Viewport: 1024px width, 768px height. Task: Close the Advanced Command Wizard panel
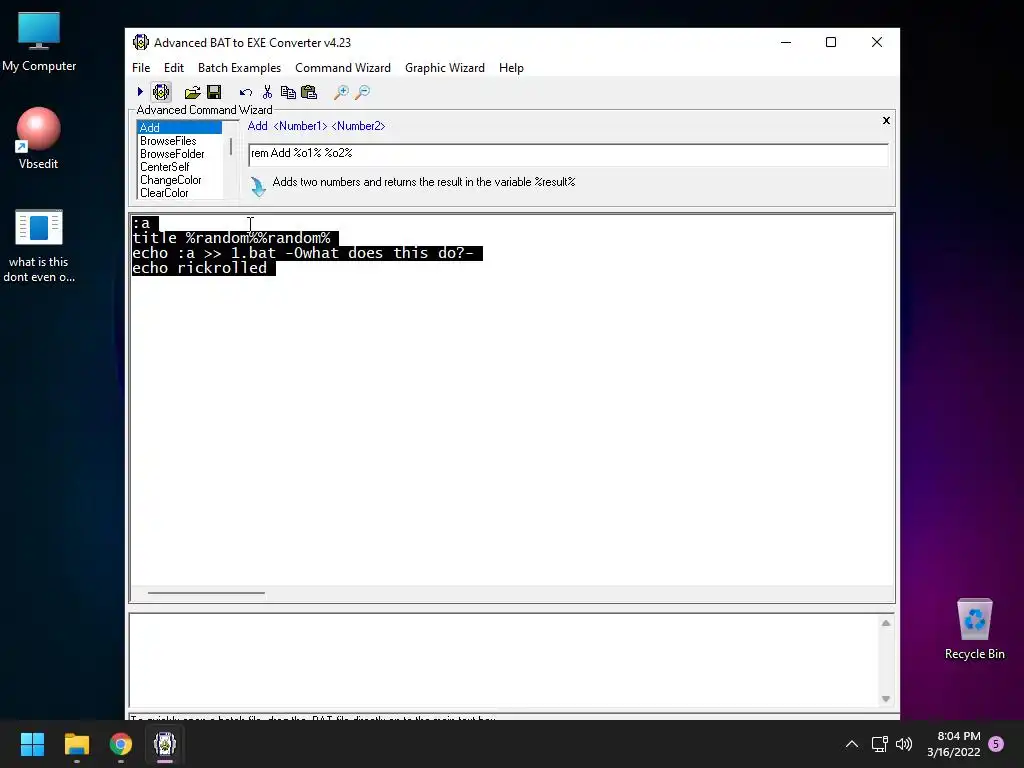[886, 120]
